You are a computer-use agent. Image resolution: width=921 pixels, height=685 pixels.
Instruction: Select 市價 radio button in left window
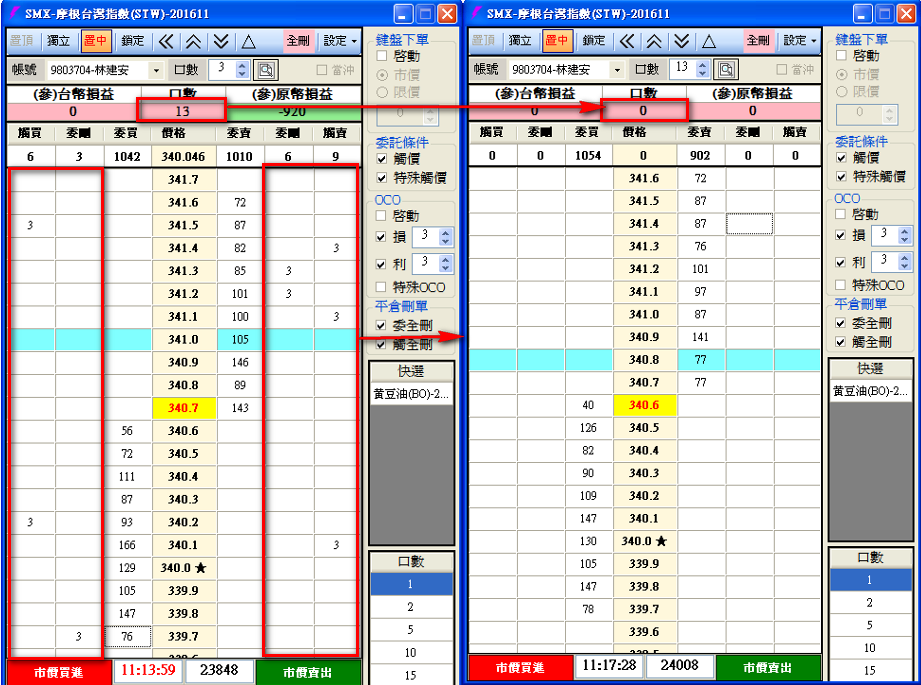point(382,75)
